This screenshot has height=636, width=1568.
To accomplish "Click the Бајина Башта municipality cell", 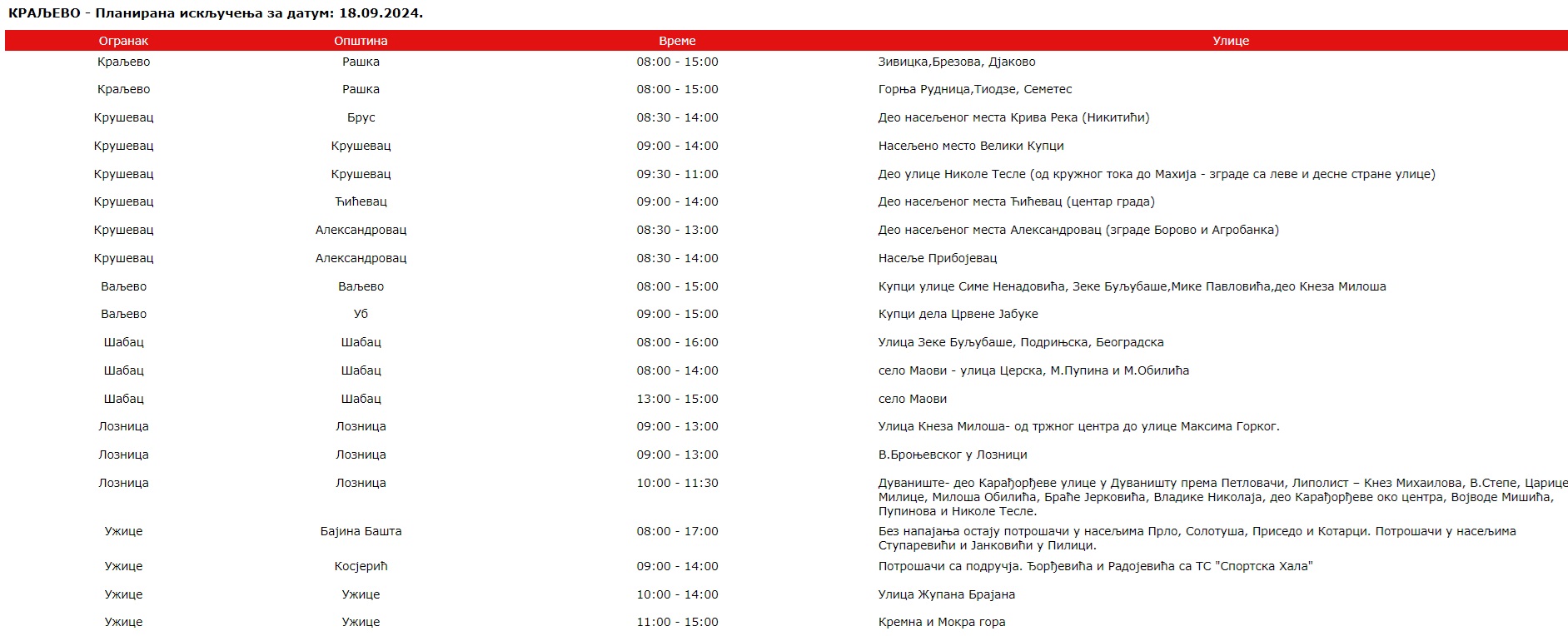I will (361, 531).
